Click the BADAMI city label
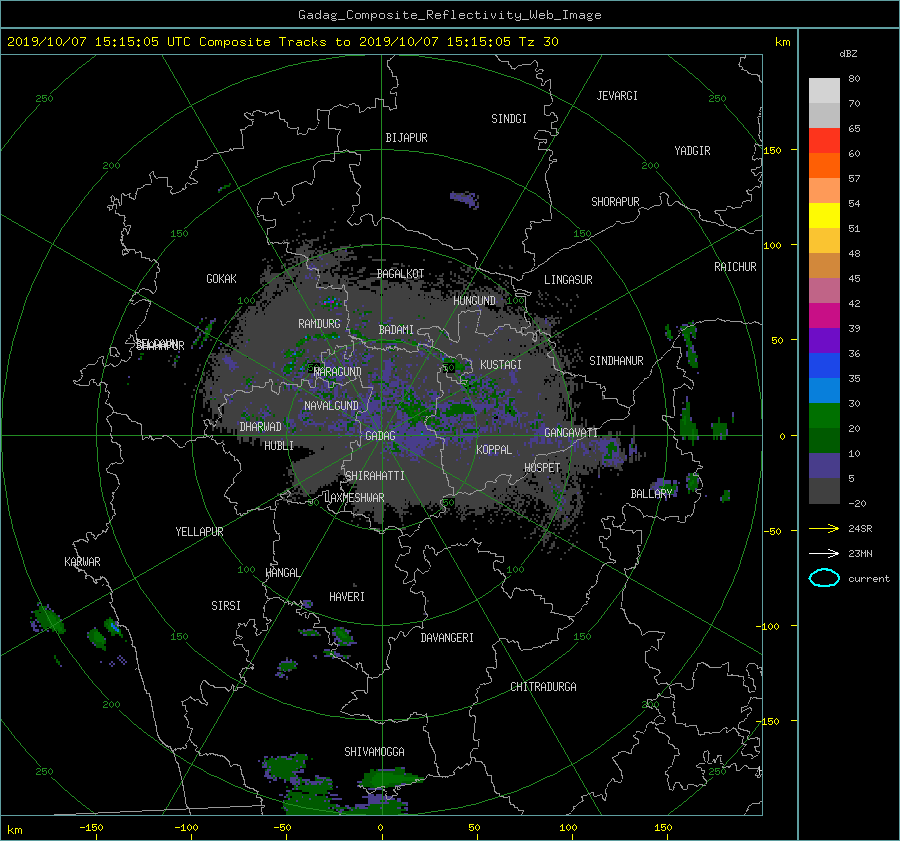900x841 pixels. [x=396, y=330]
